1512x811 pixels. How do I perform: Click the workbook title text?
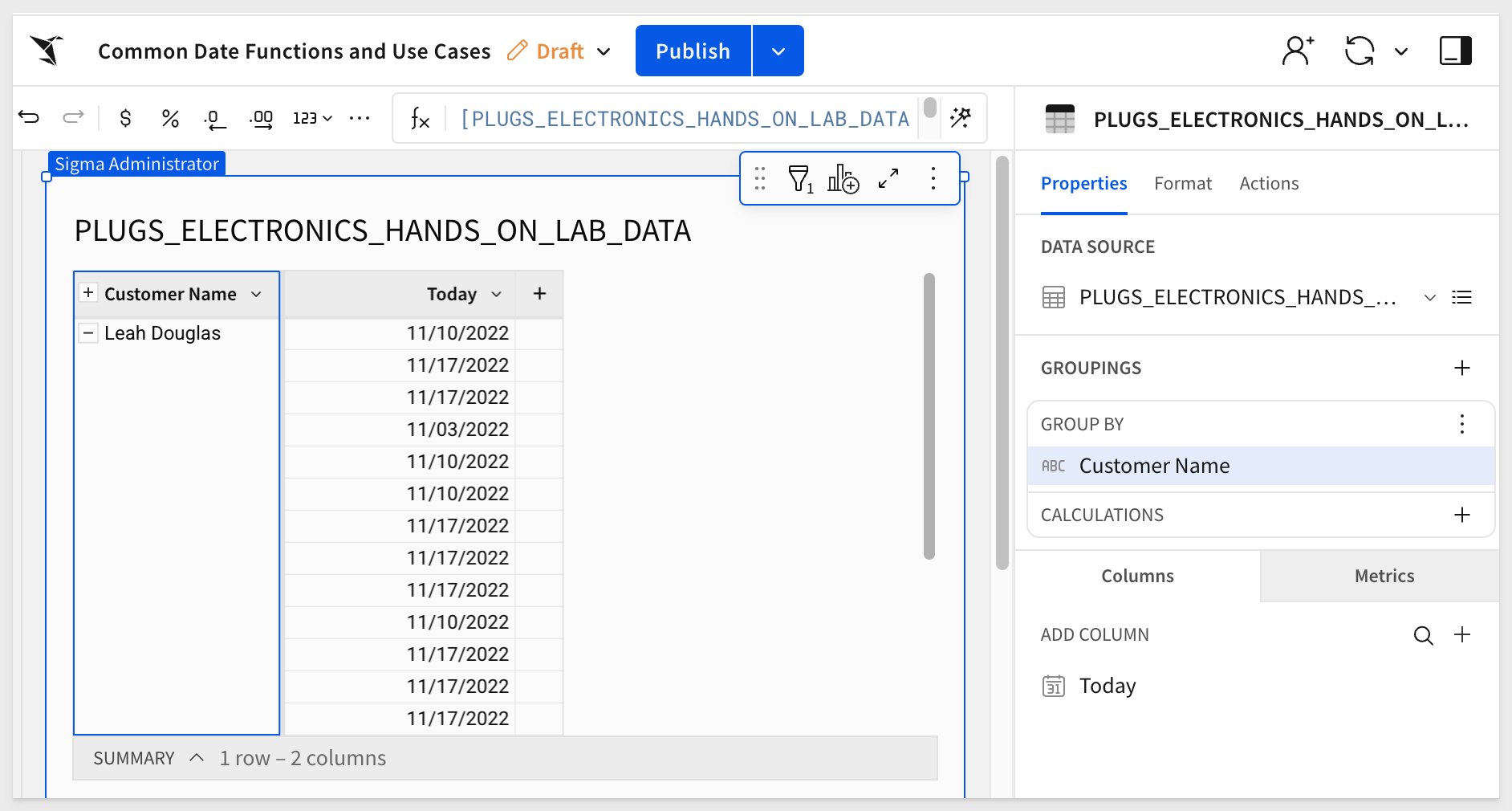[x=295, y=51]
